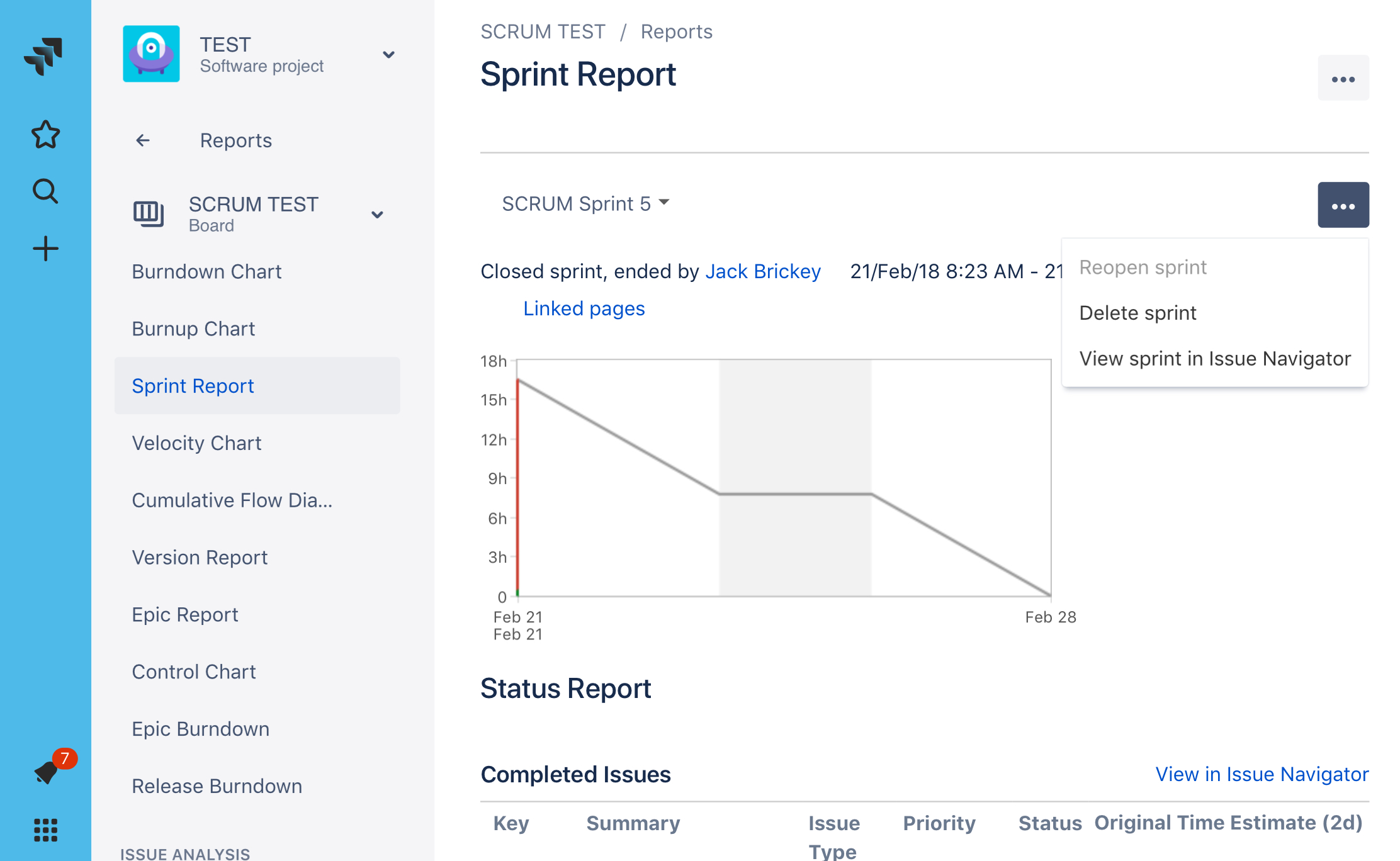The width and height of the screenshot is (1400, 861).
Task: Open search using the magnifier icon
Action: pos(44,191)
